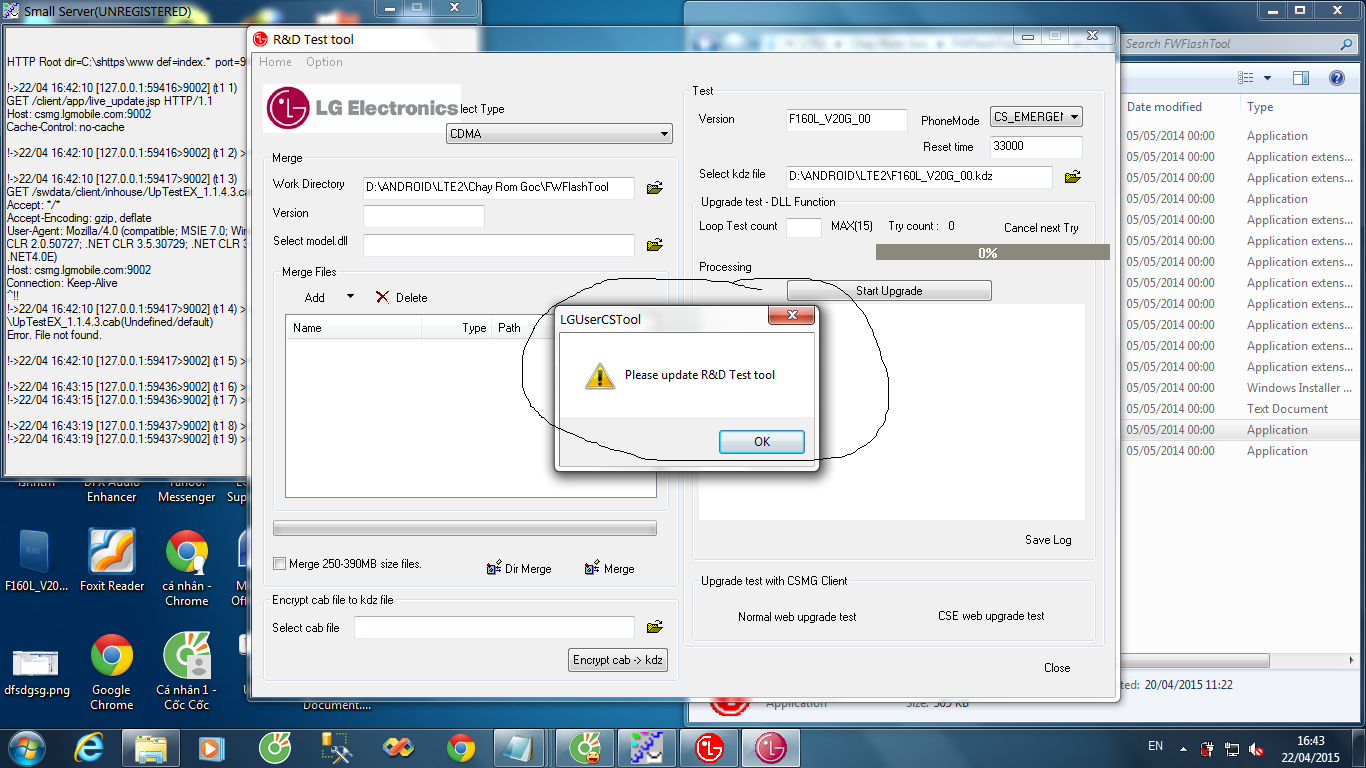Click the Select model.dll browse folder icon
1366x768 pixels.
click(x=655, y=244)
